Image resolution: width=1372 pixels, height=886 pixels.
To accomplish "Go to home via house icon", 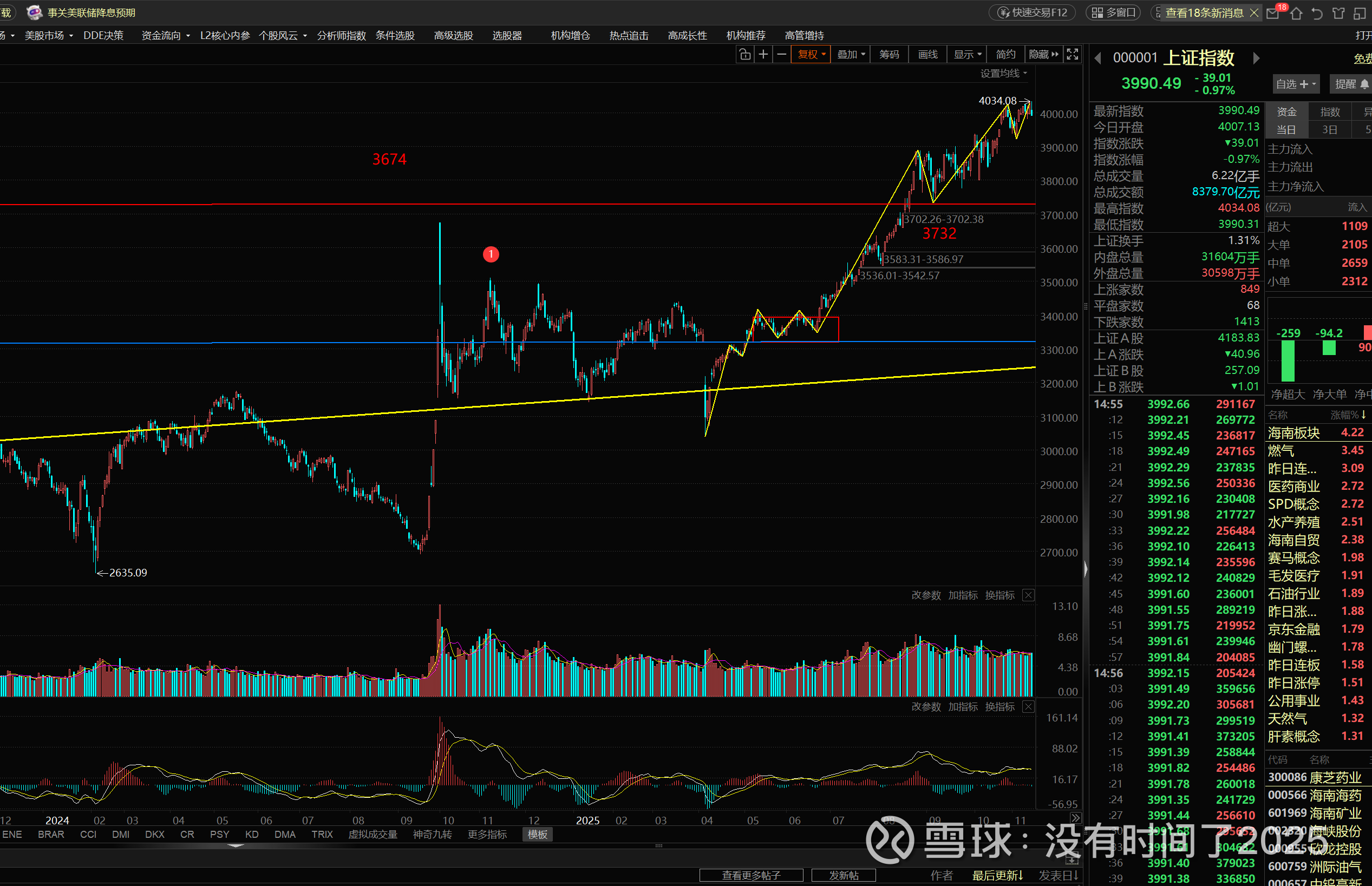I will point(1296,13).
